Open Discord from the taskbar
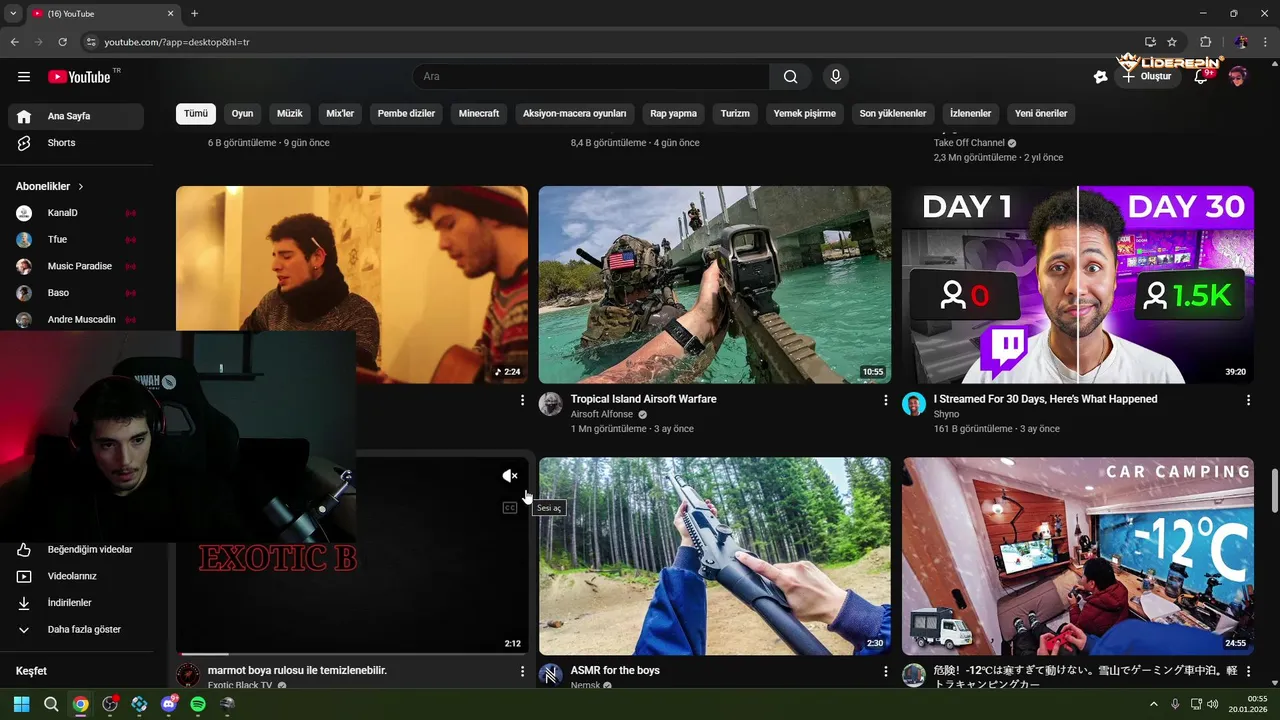 (168, 704)
